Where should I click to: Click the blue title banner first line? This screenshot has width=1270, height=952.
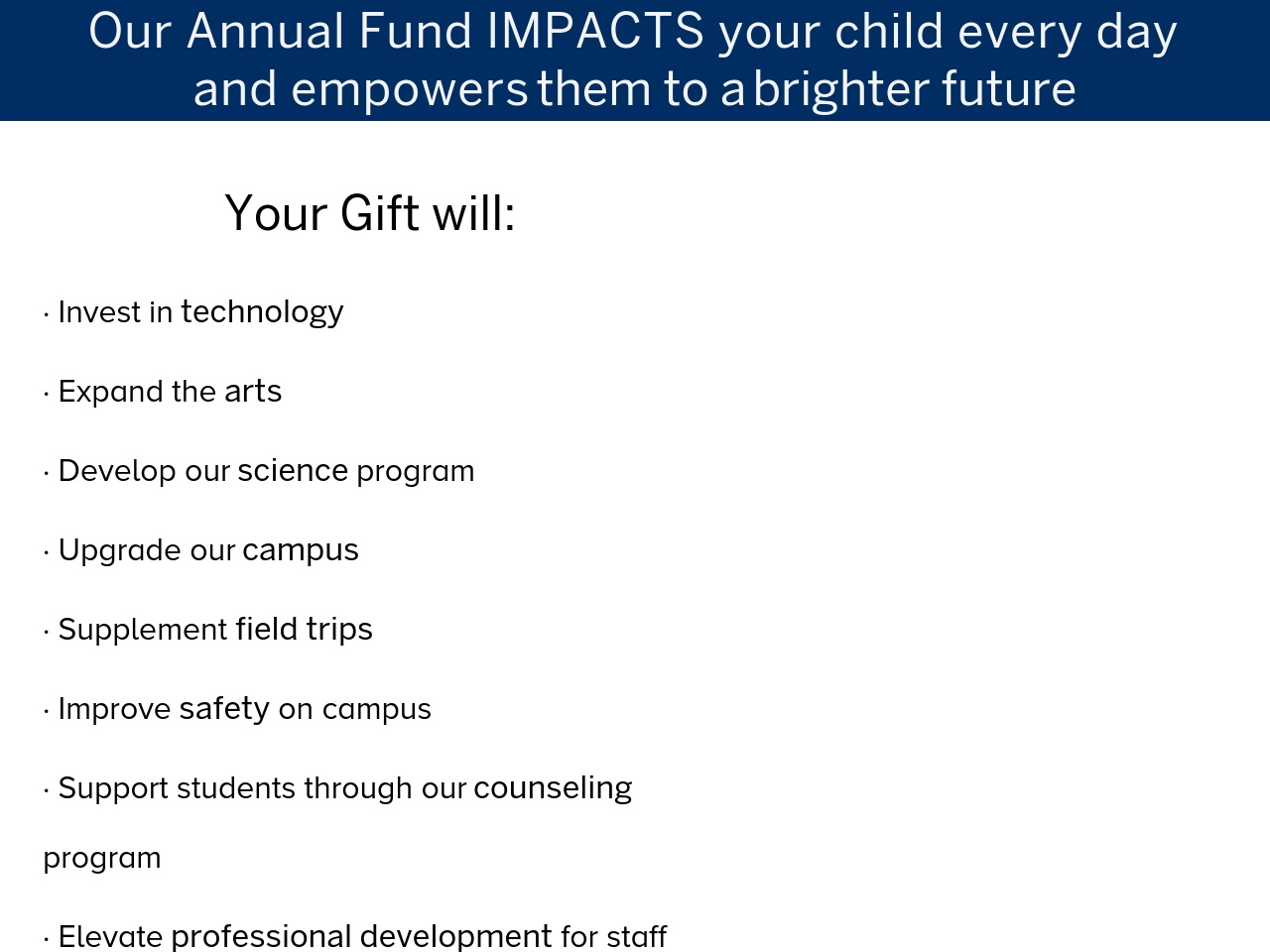[633, 32]
